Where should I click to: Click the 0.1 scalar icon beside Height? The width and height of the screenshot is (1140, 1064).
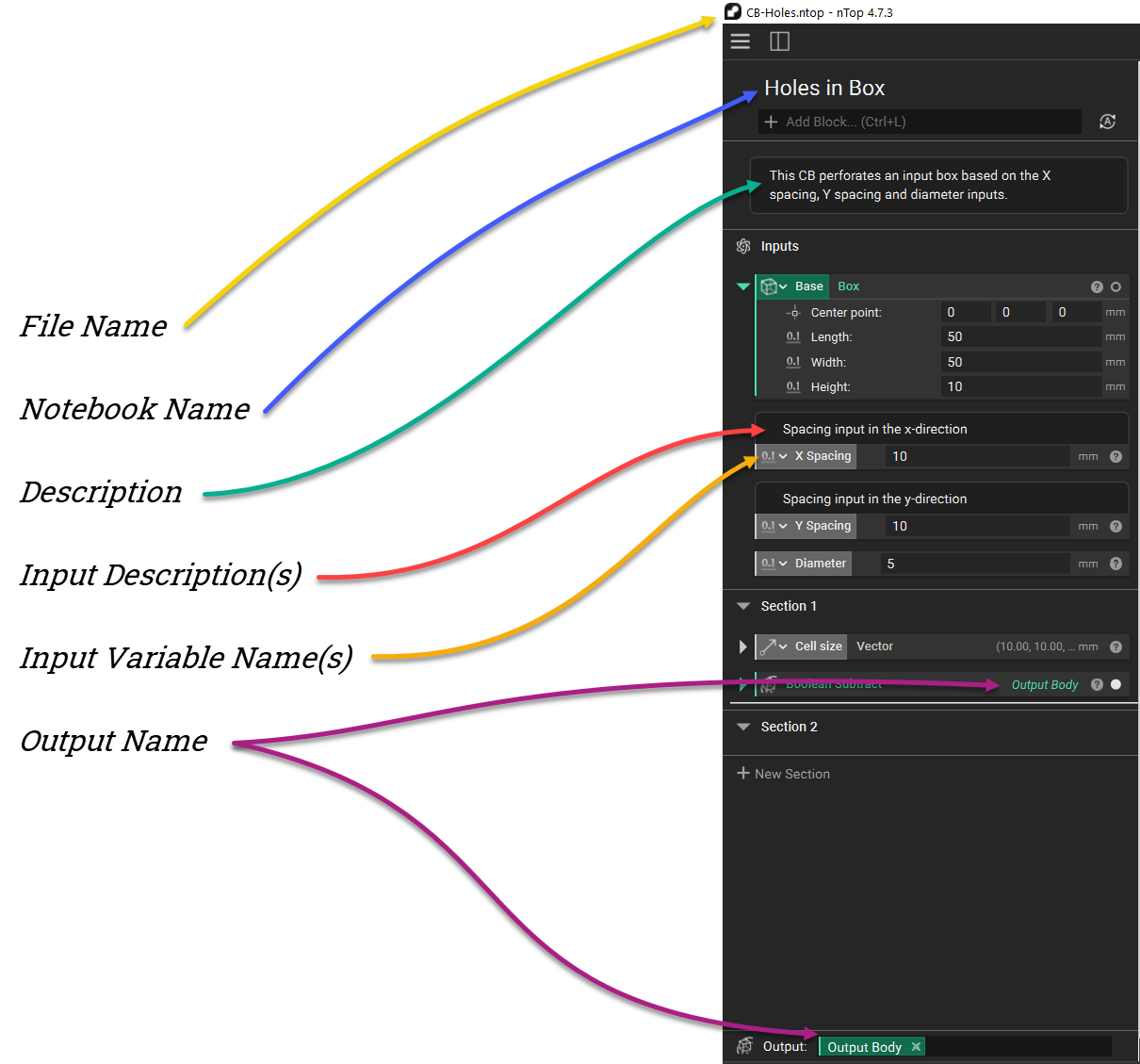(x=792, y=386)
